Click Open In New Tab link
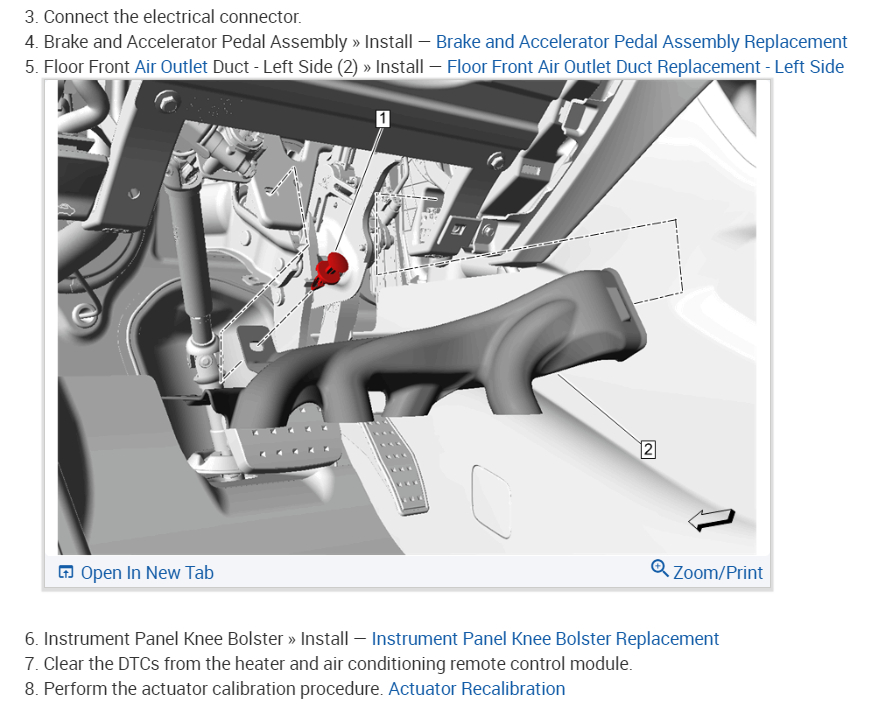This screenshot has height=709, width=894. click(x=147, y=573)
